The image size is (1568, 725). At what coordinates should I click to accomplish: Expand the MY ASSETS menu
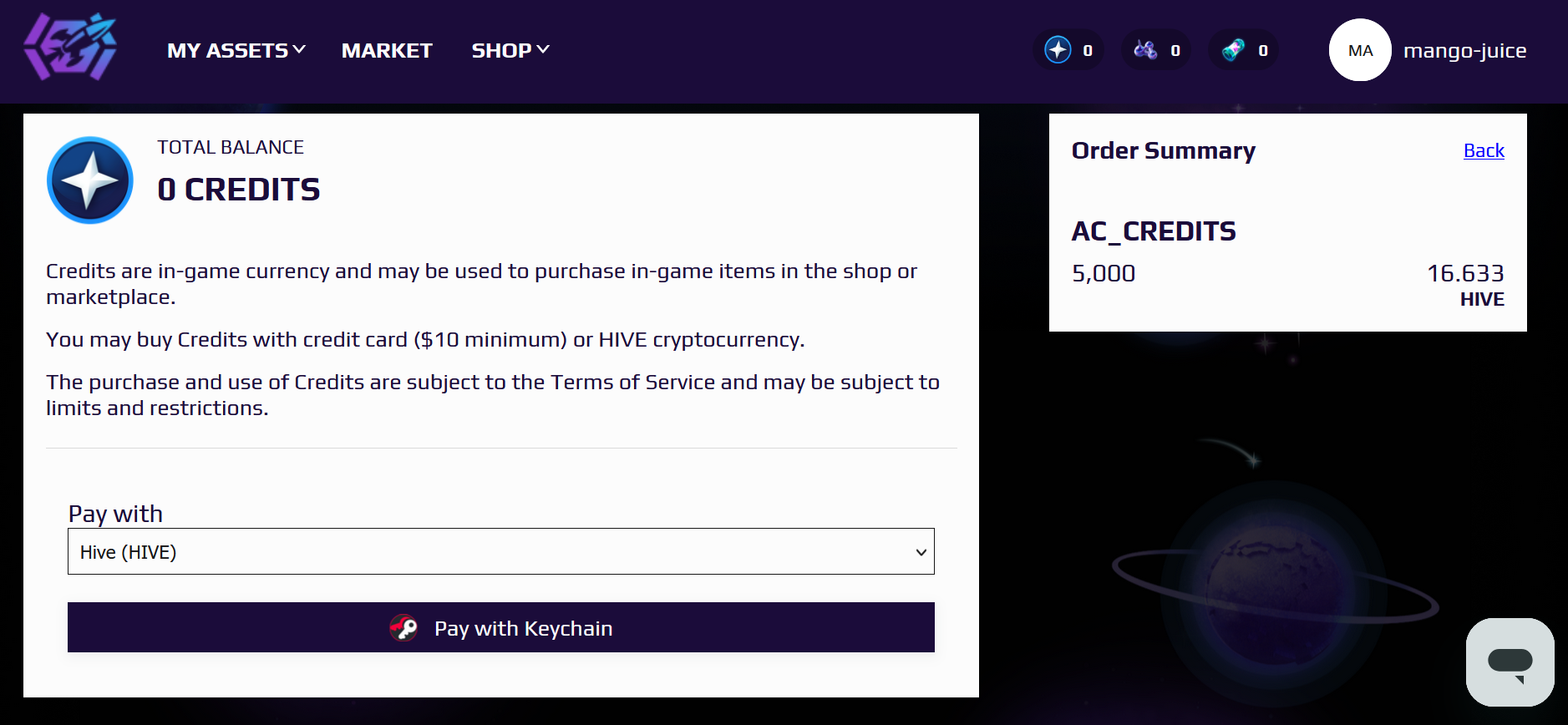(236, 50)
